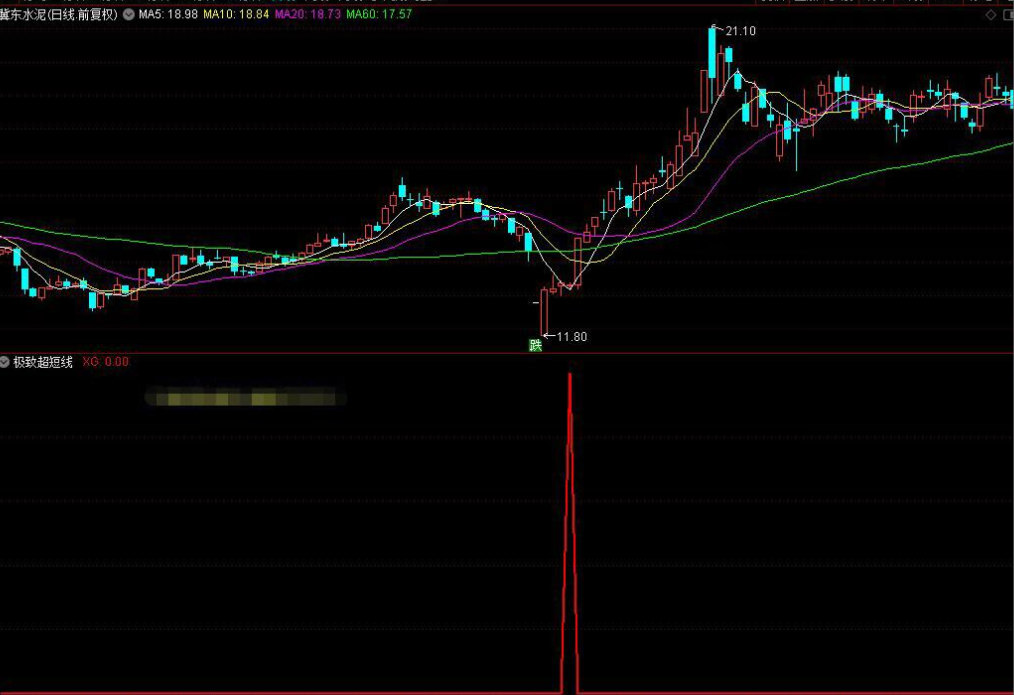Click the tall cyan candlestick at 21.10 peak
Screen dimensions: 1014x695
[712, 52]
